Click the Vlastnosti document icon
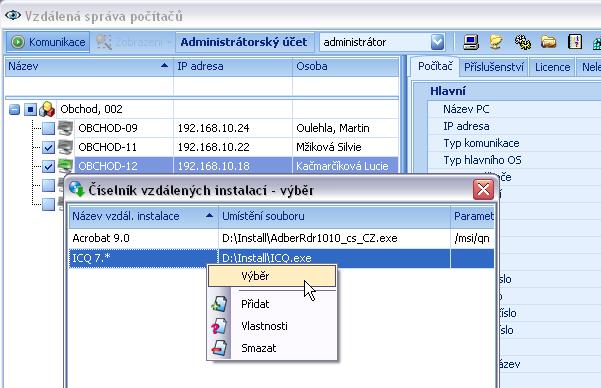This screenshot has width=601, height=388. coord(219,326)
